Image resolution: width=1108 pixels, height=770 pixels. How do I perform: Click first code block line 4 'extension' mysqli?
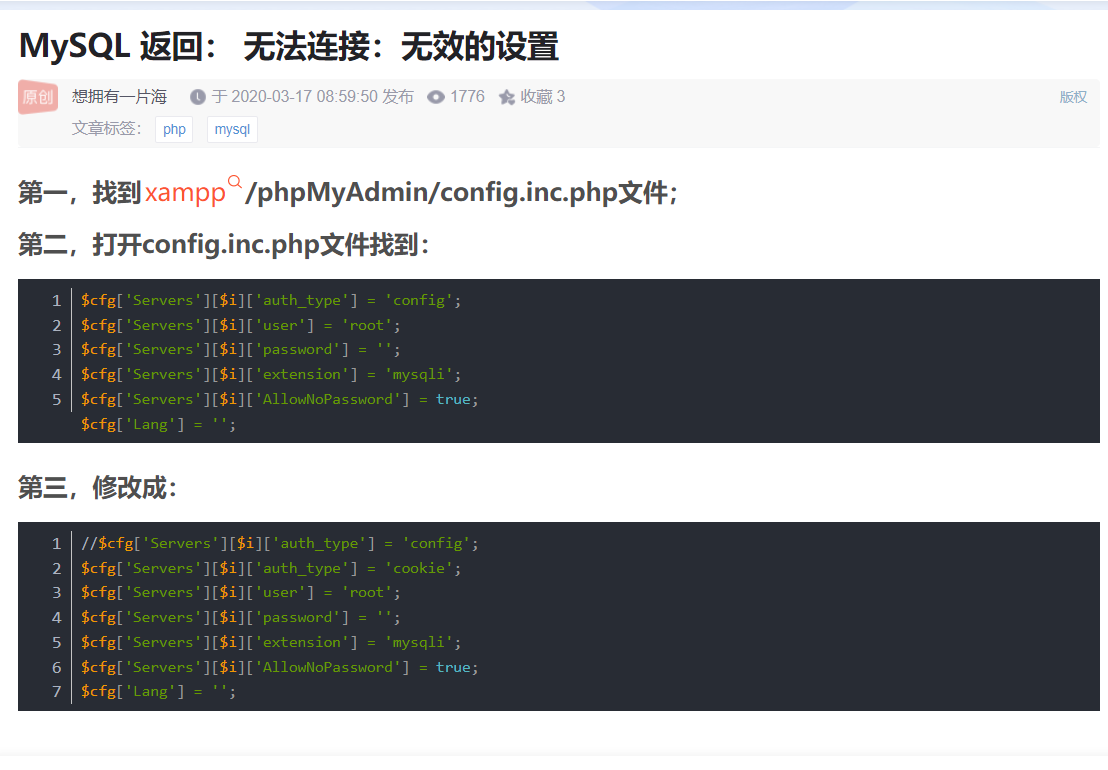[x=271, y=374]
